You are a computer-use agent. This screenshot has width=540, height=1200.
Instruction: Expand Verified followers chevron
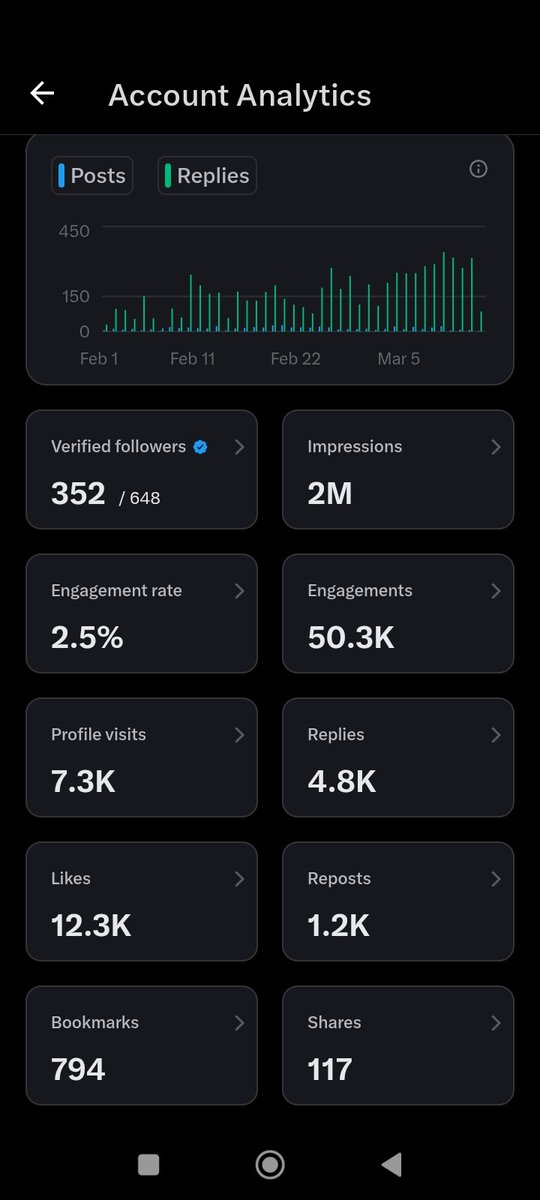(239, 447)
